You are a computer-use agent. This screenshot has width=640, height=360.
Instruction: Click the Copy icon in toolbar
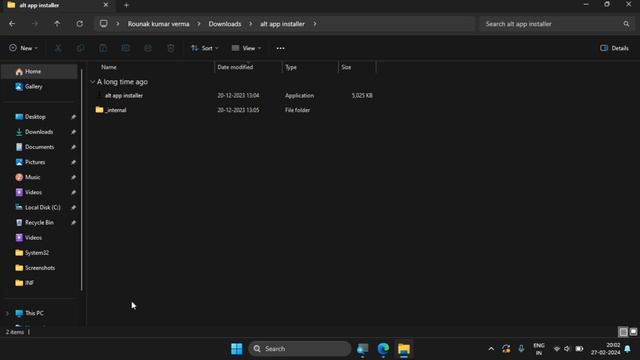[x=80, y=48]
